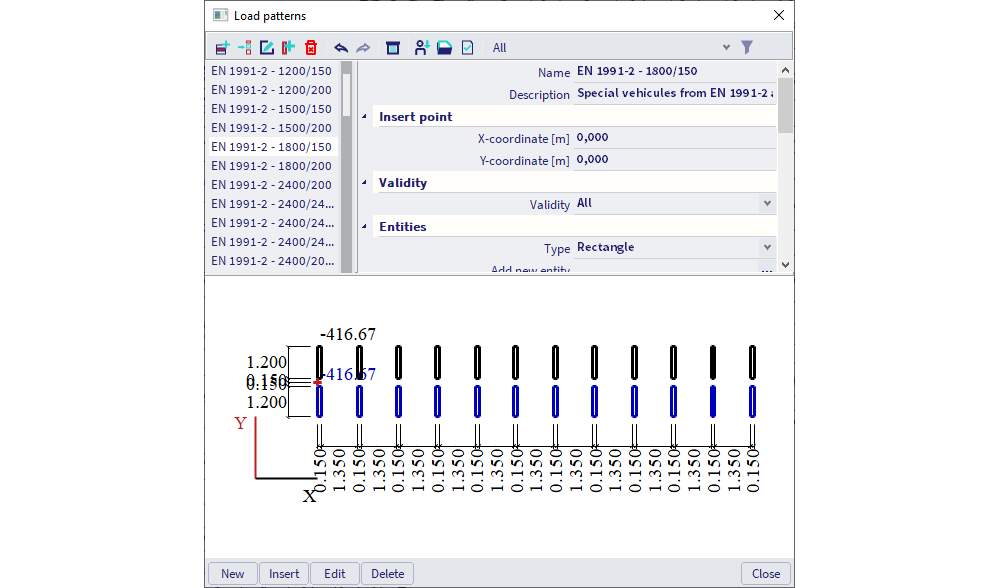Click the Redo arrow icon
The image size is (1000, 588).
tap(362, 47)
